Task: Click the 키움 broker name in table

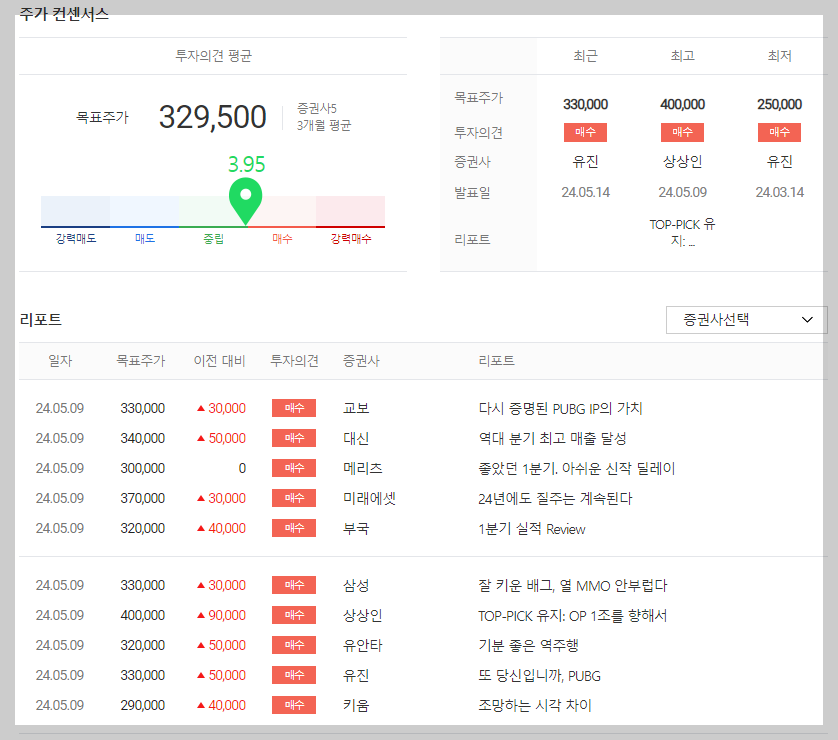Action: coord(356,705)
